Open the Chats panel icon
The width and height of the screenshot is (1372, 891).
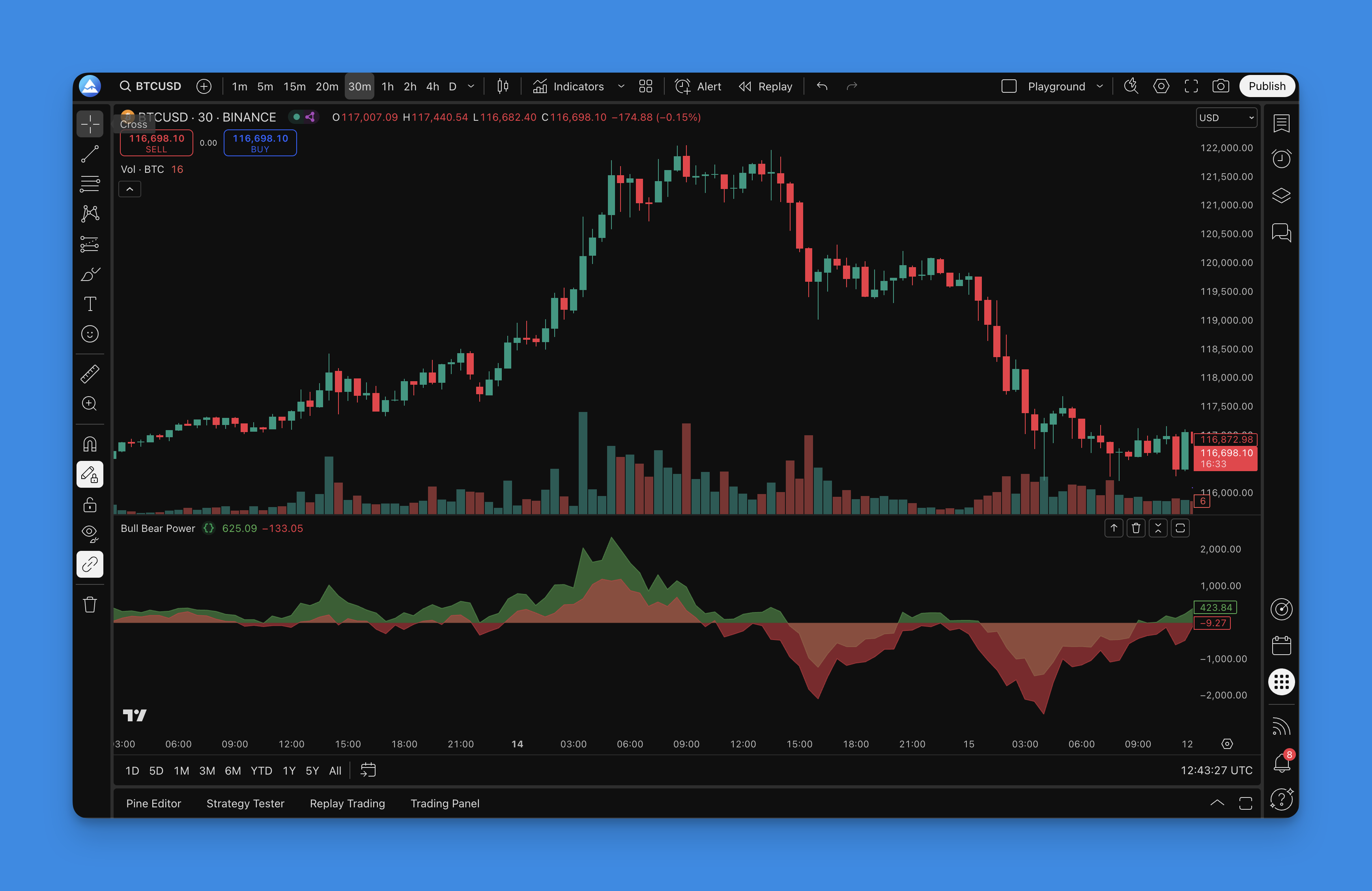pyautogui.click(x=1281, y=232)
